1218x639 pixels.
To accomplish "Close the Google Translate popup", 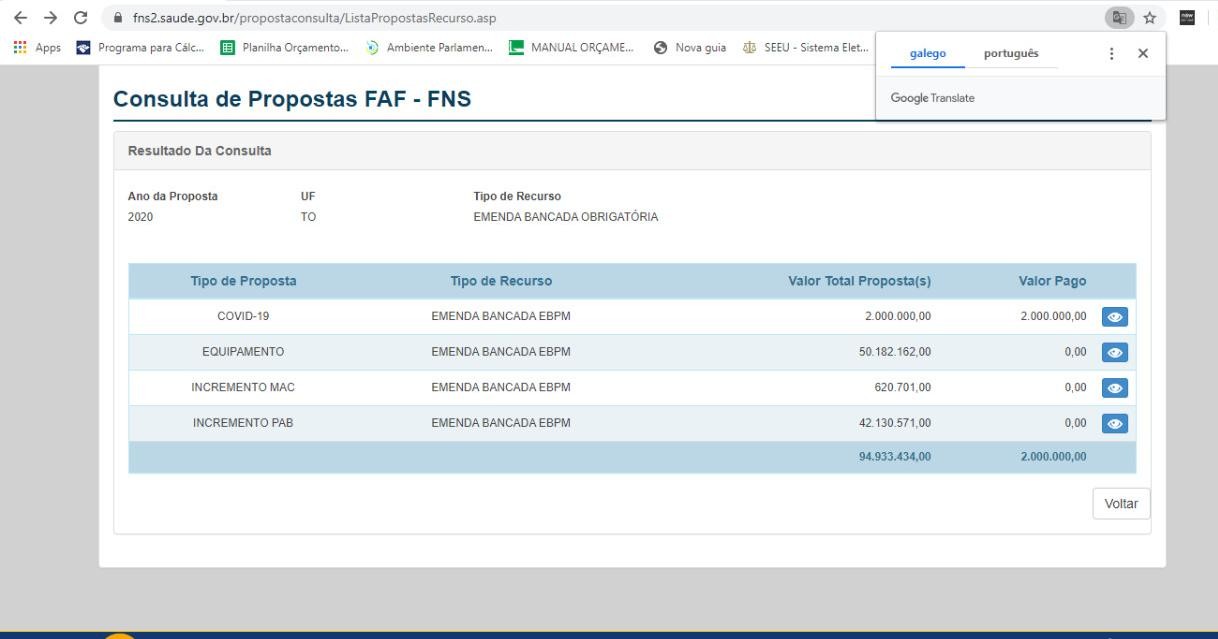I will click(1143, 53).
